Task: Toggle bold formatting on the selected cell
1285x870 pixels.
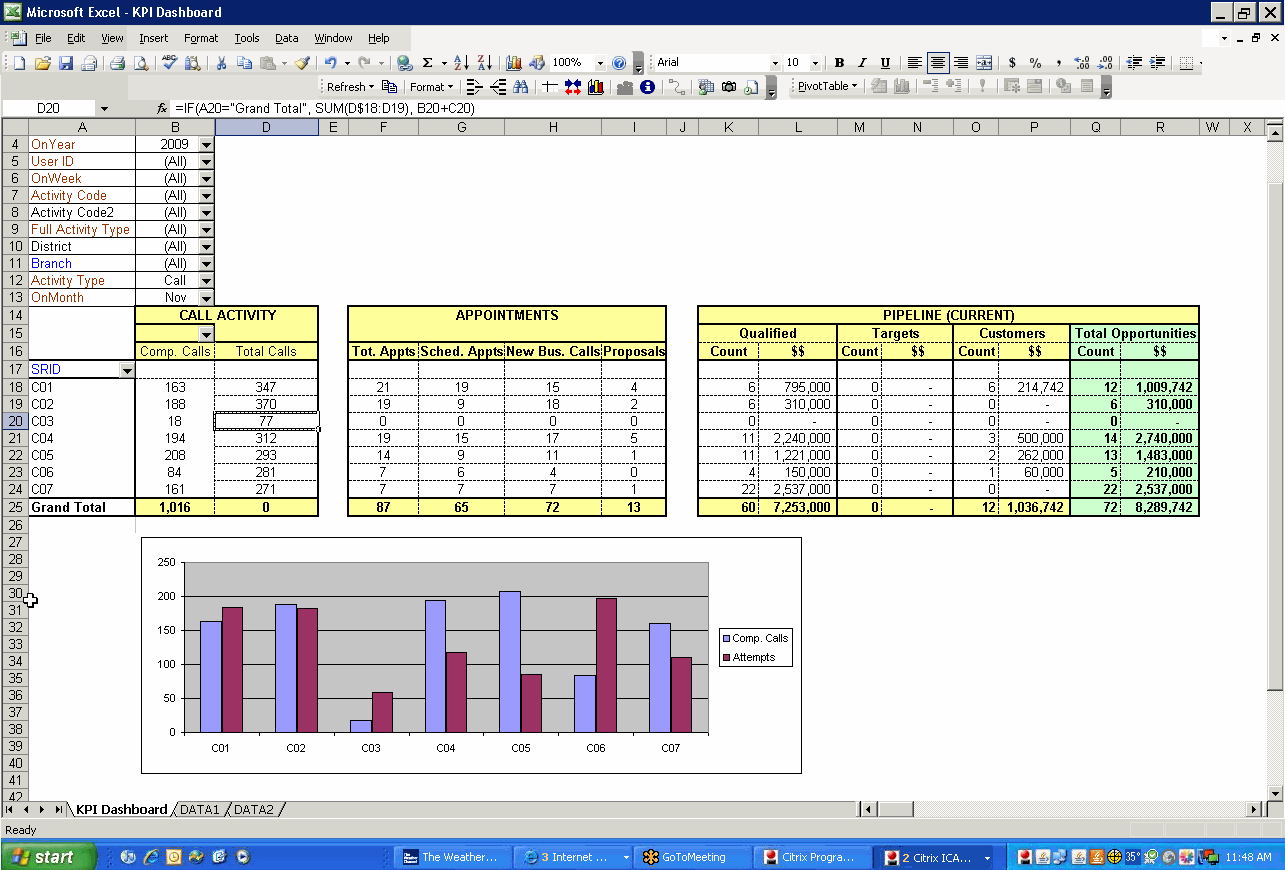Action: click(x=840, y=62)
